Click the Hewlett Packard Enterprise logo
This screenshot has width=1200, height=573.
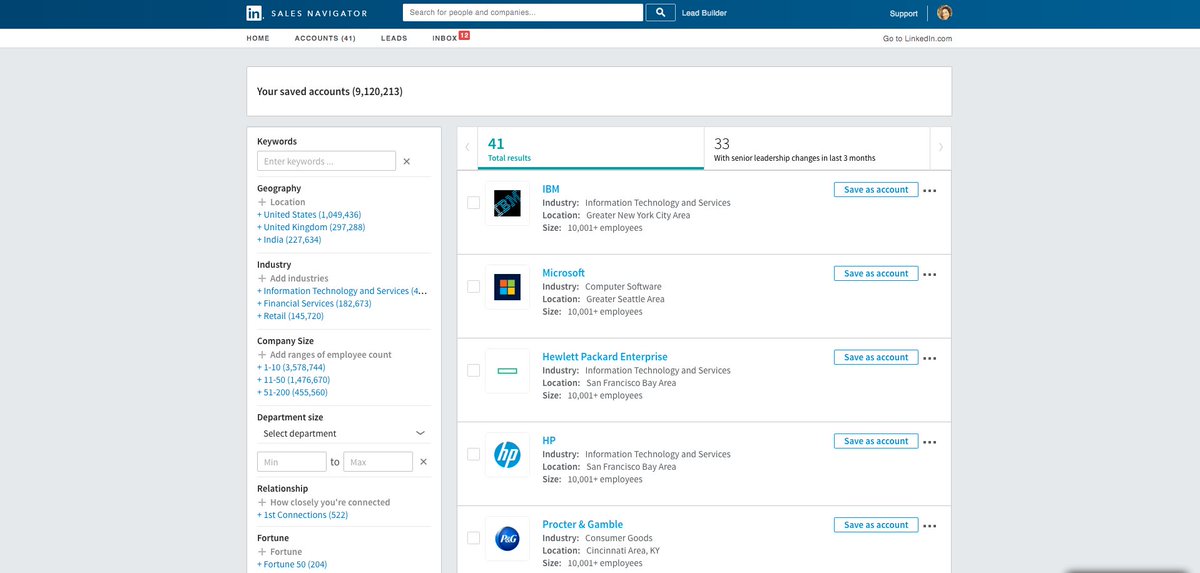coord(507,371)
